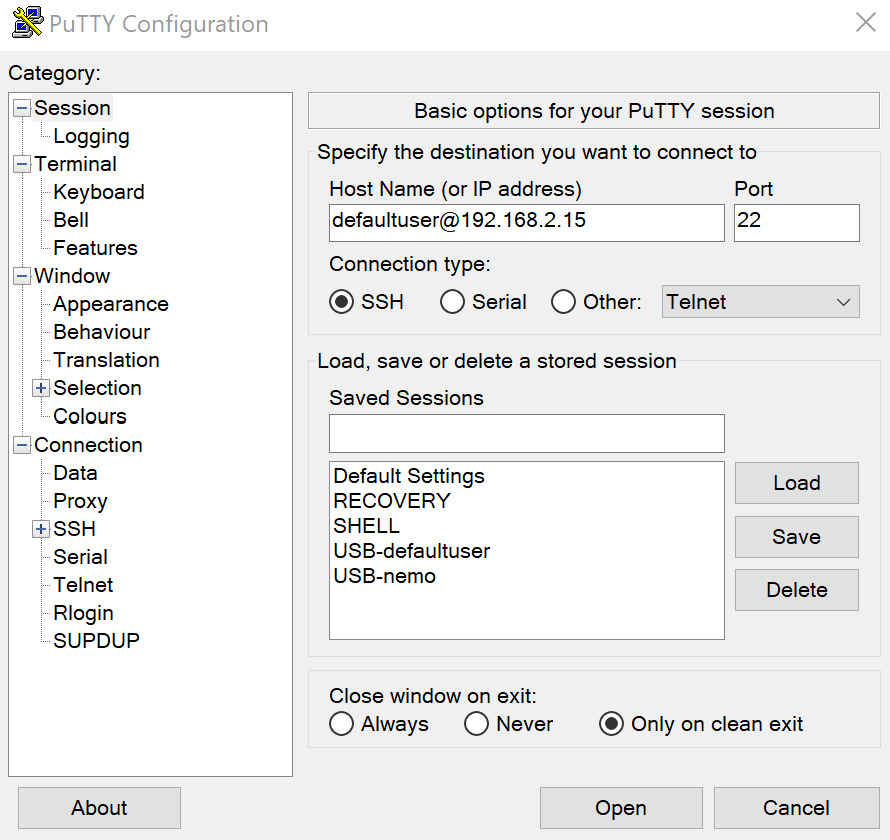Screen dimensions: 890x840
Task: Expand the SSH tree node
Action: (41, 529)
